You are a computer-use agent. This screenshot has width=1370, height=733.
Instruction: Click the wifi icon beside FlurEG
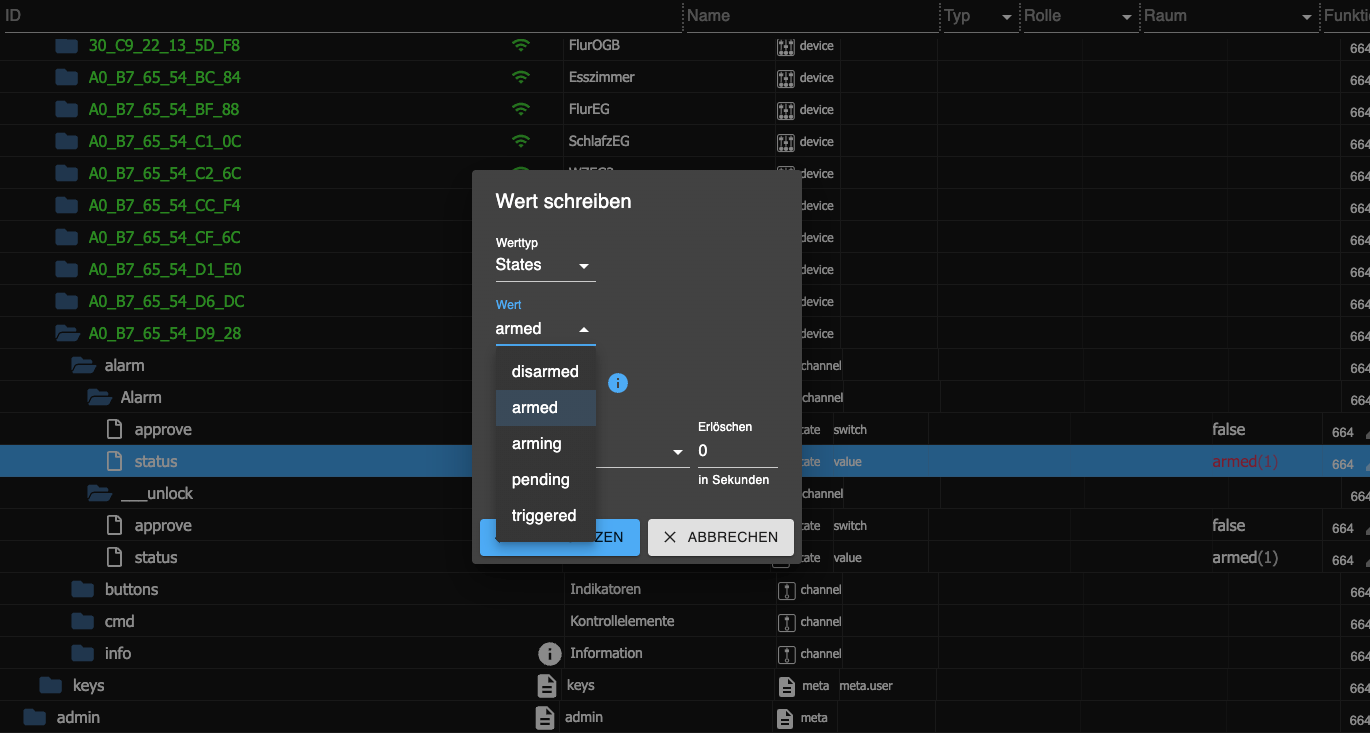tap(520, 109)
